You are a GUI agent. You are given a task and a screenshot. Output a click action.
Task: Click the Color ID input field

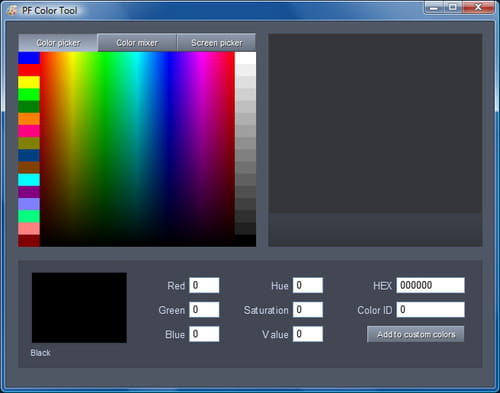[x=430, y=310]
